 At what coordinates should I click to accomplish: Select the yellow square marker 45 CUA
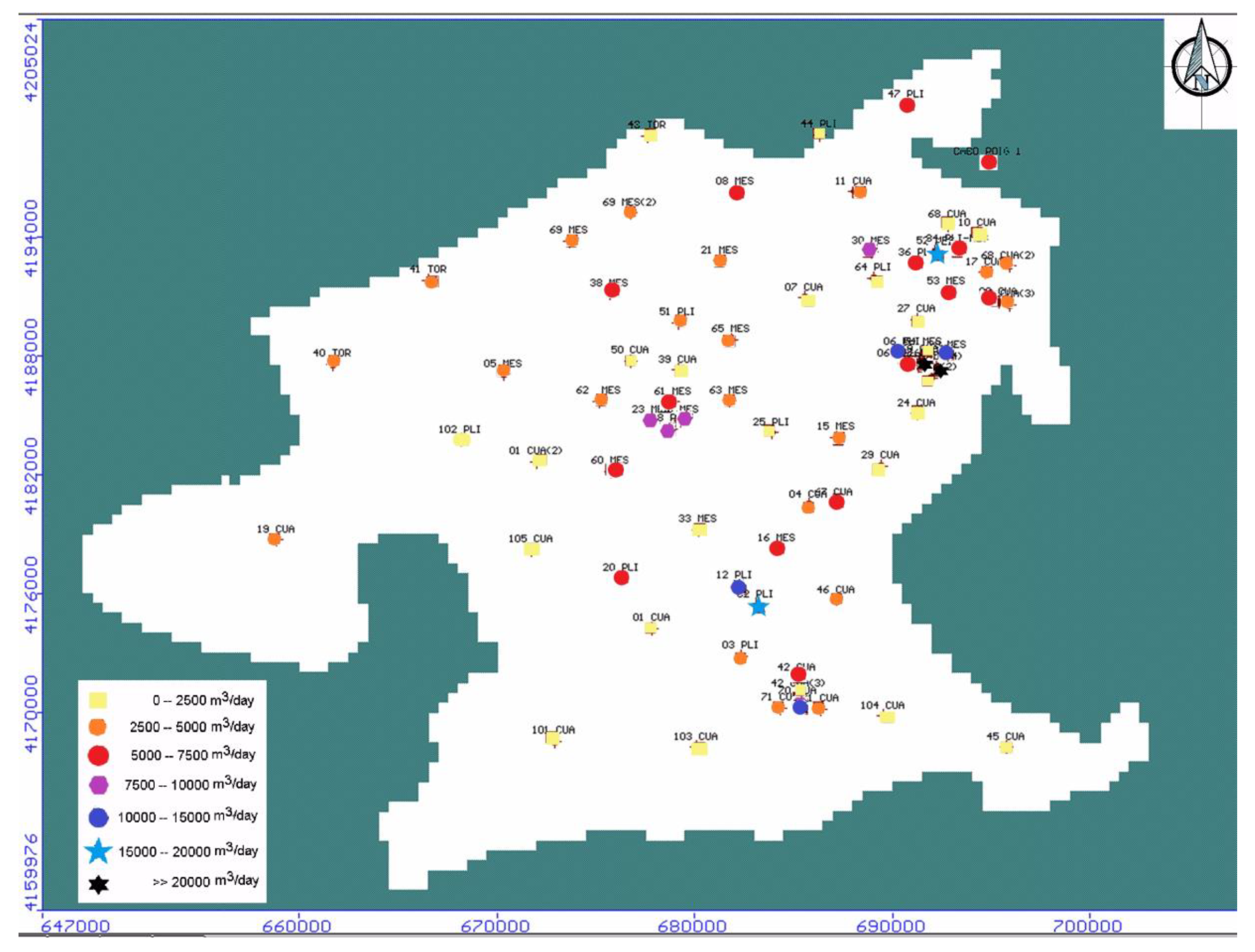coord(1006,747)
